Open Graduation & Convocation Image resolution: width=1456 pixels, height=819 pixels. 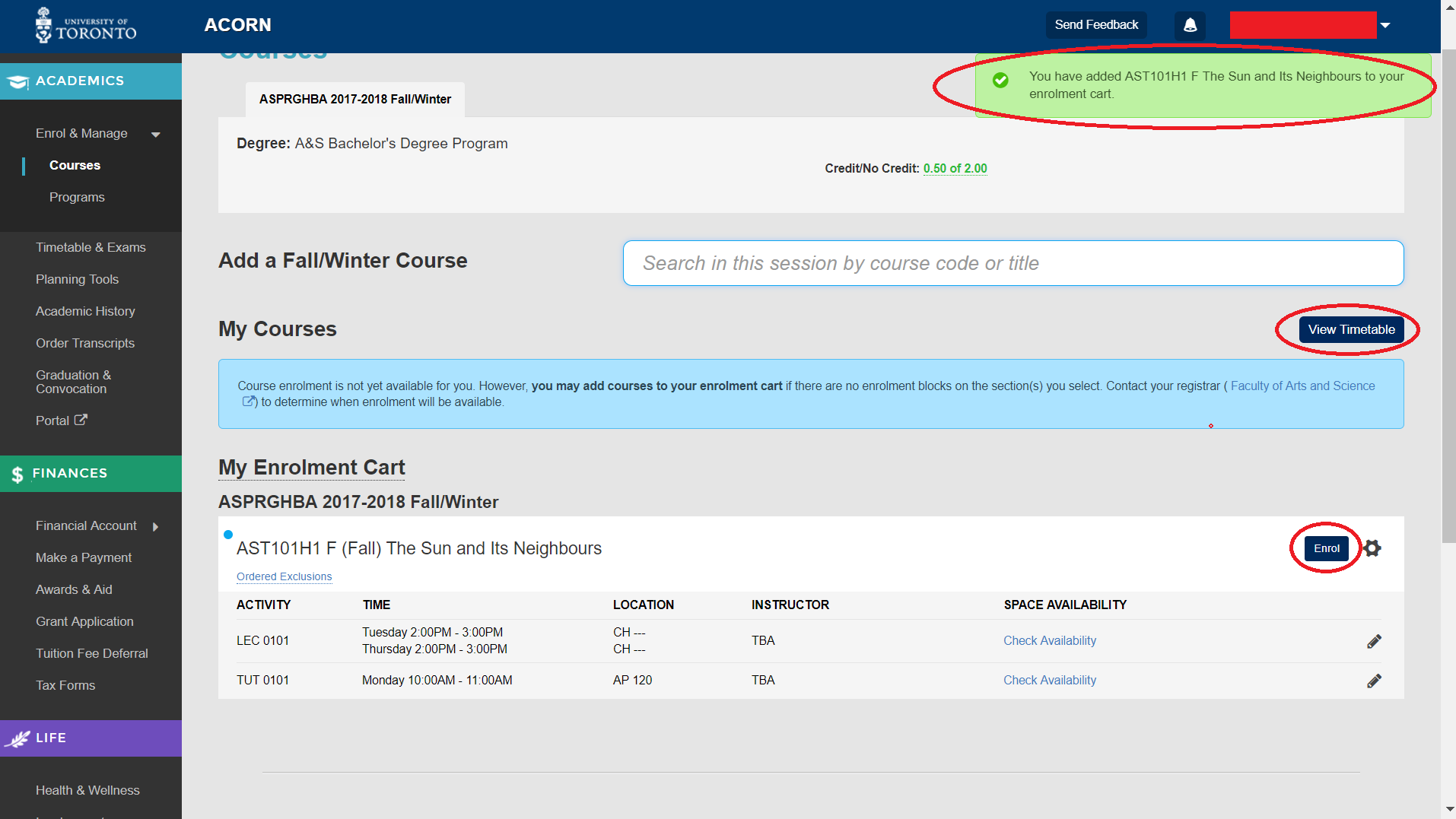pyautogui.click(x=73, y=382)
